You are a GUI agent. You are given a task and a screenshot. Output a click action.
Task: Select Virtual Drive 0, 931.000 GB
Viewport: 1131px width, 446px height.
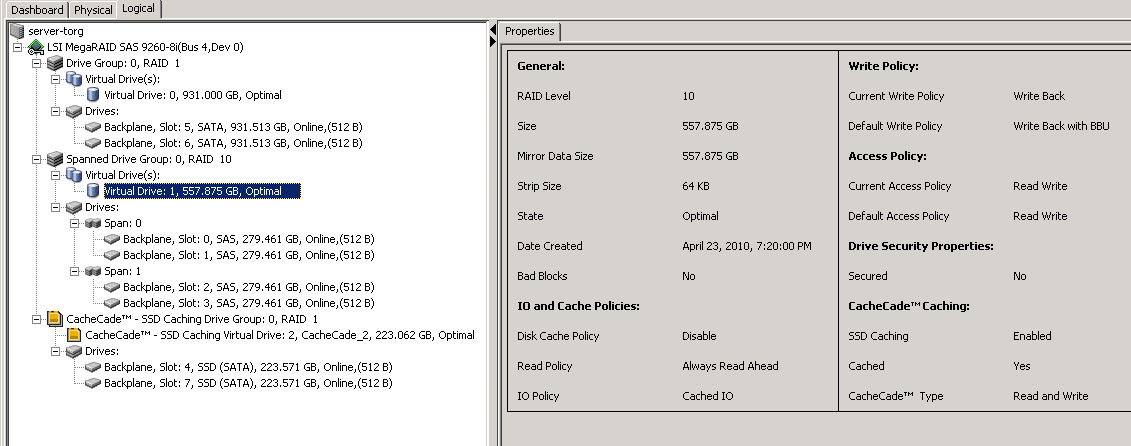(x=192, y=95)
